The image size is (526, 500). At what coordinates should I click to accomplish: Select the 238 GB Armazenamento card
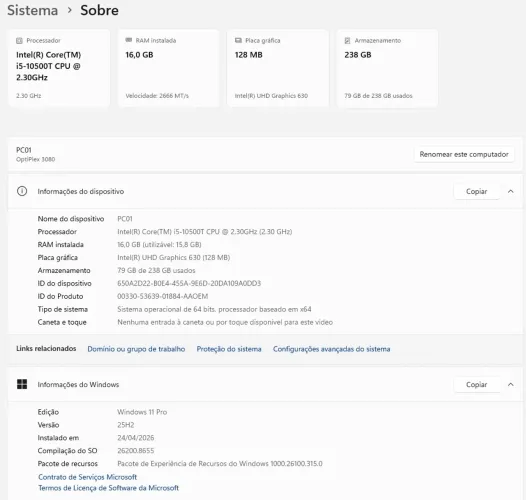click(x=387, y=68)
